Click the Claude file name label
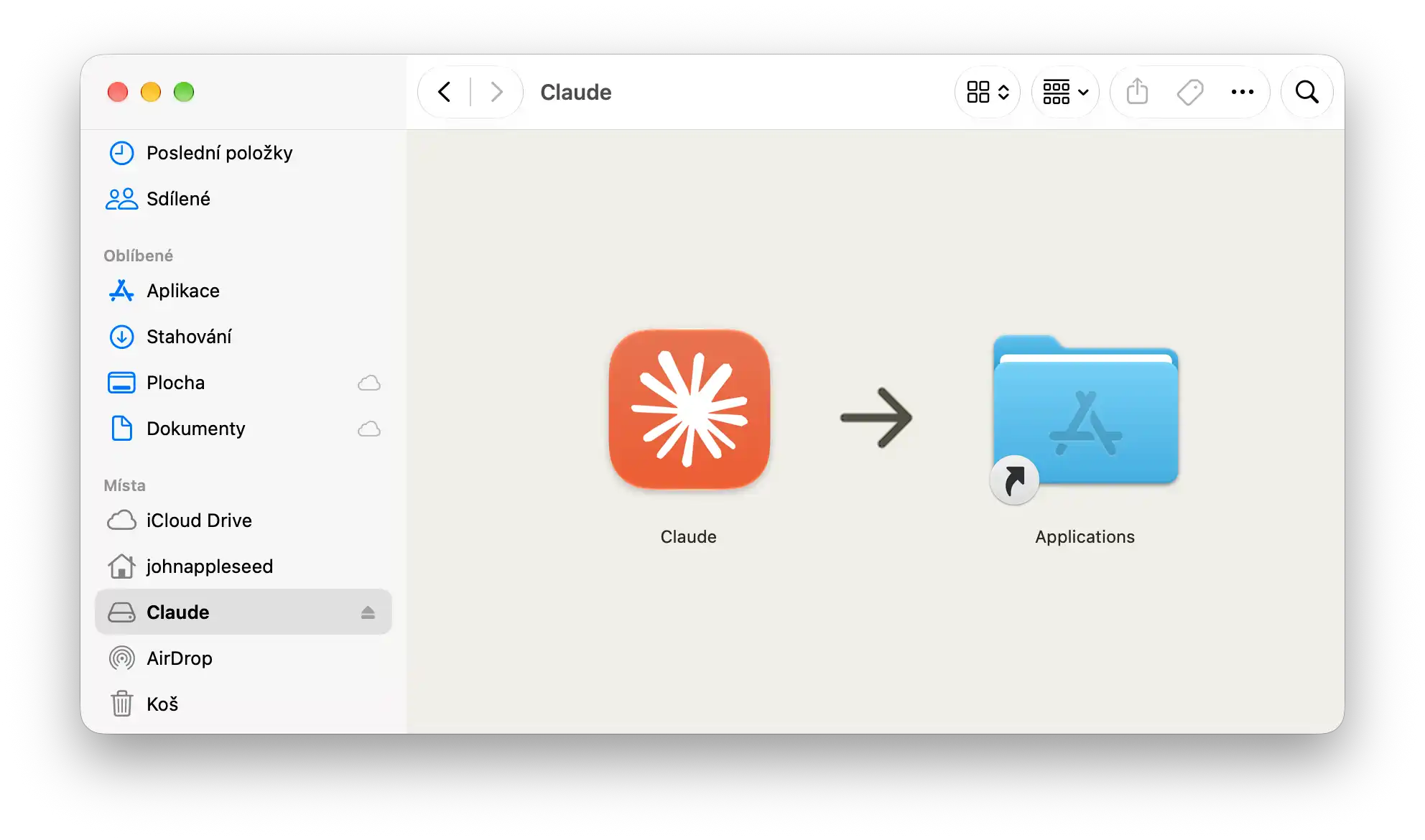Screen dimensions: 1425x840 [x=689, y=537]
